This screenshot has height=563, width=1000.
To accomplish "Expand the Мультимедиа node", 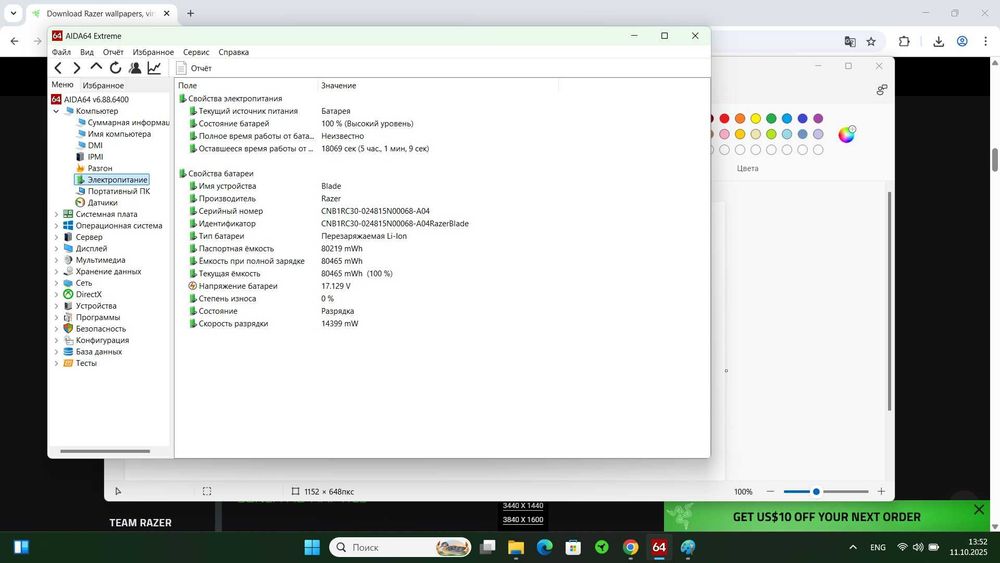I will (x=56, y=260).
